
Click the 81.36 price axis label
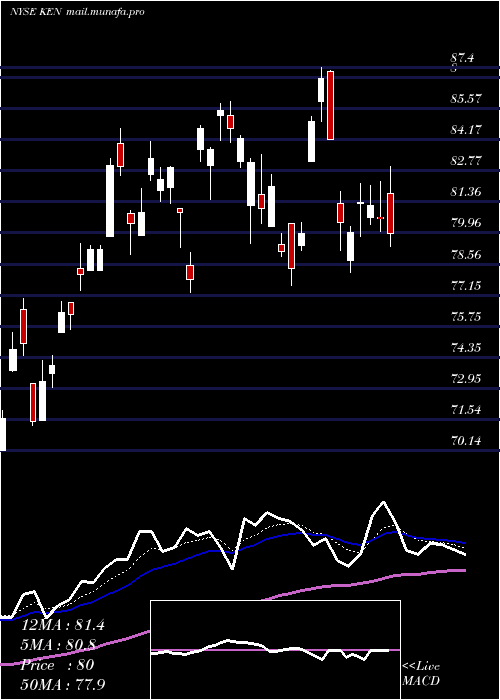(467, 192)
